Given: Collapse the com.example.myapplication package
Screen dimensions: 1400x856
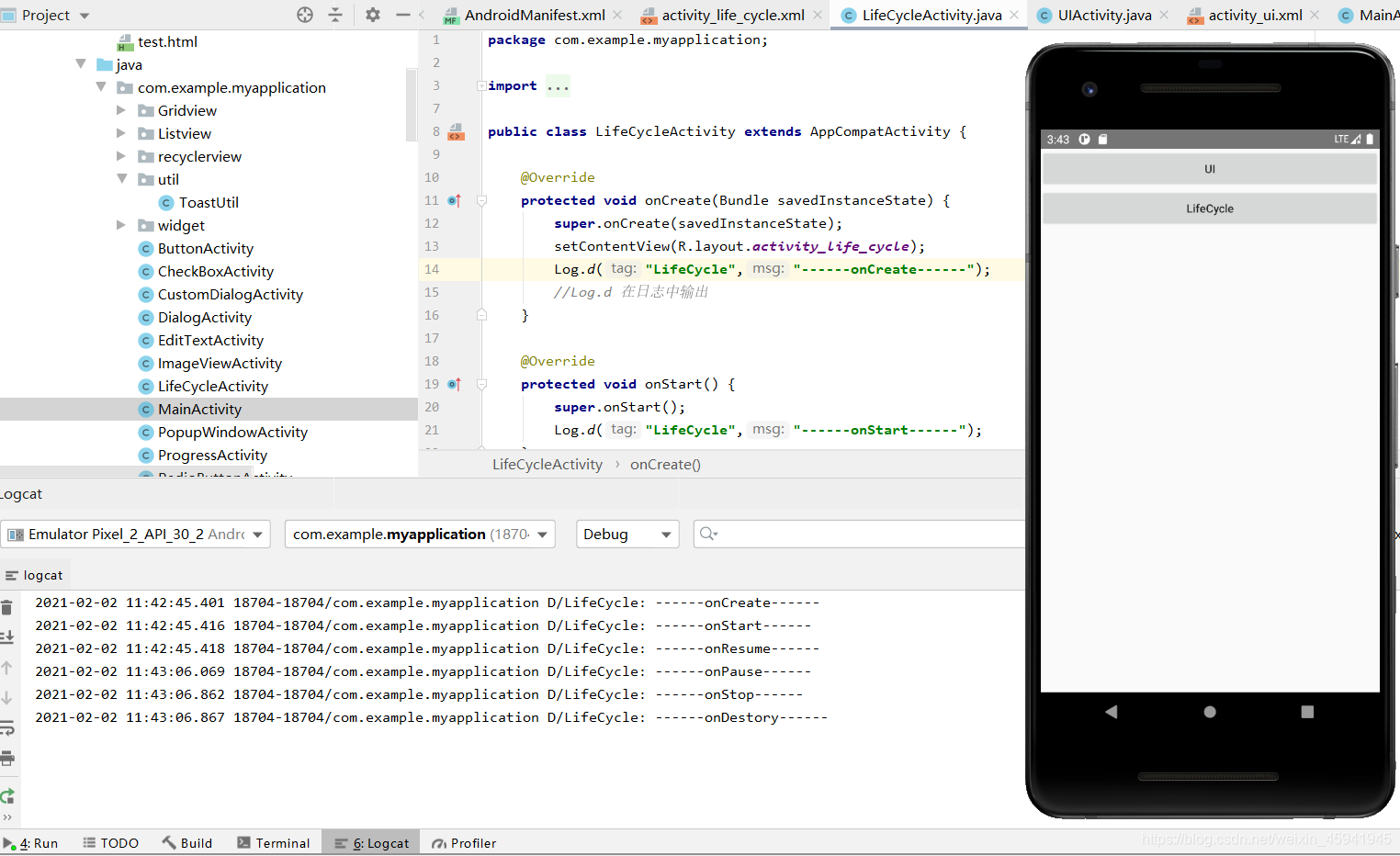Looking at the screenshot, I should click(101, 86).
